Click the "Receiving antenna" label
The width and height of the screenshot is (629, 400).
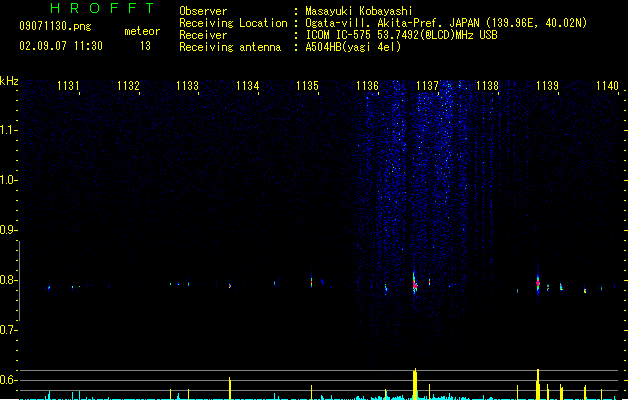click(230, 47)
